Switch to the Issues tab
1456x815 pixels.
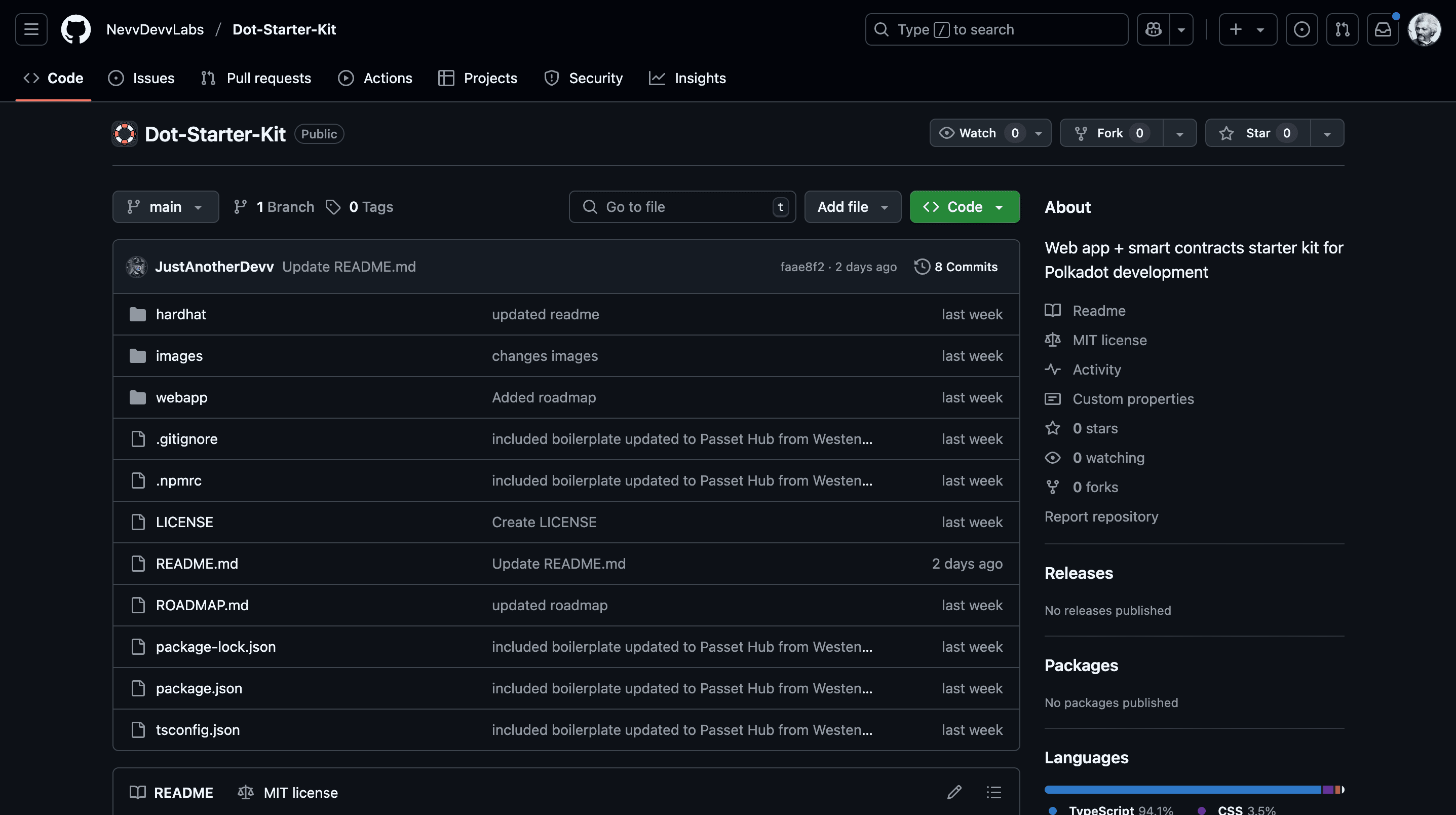141,78
